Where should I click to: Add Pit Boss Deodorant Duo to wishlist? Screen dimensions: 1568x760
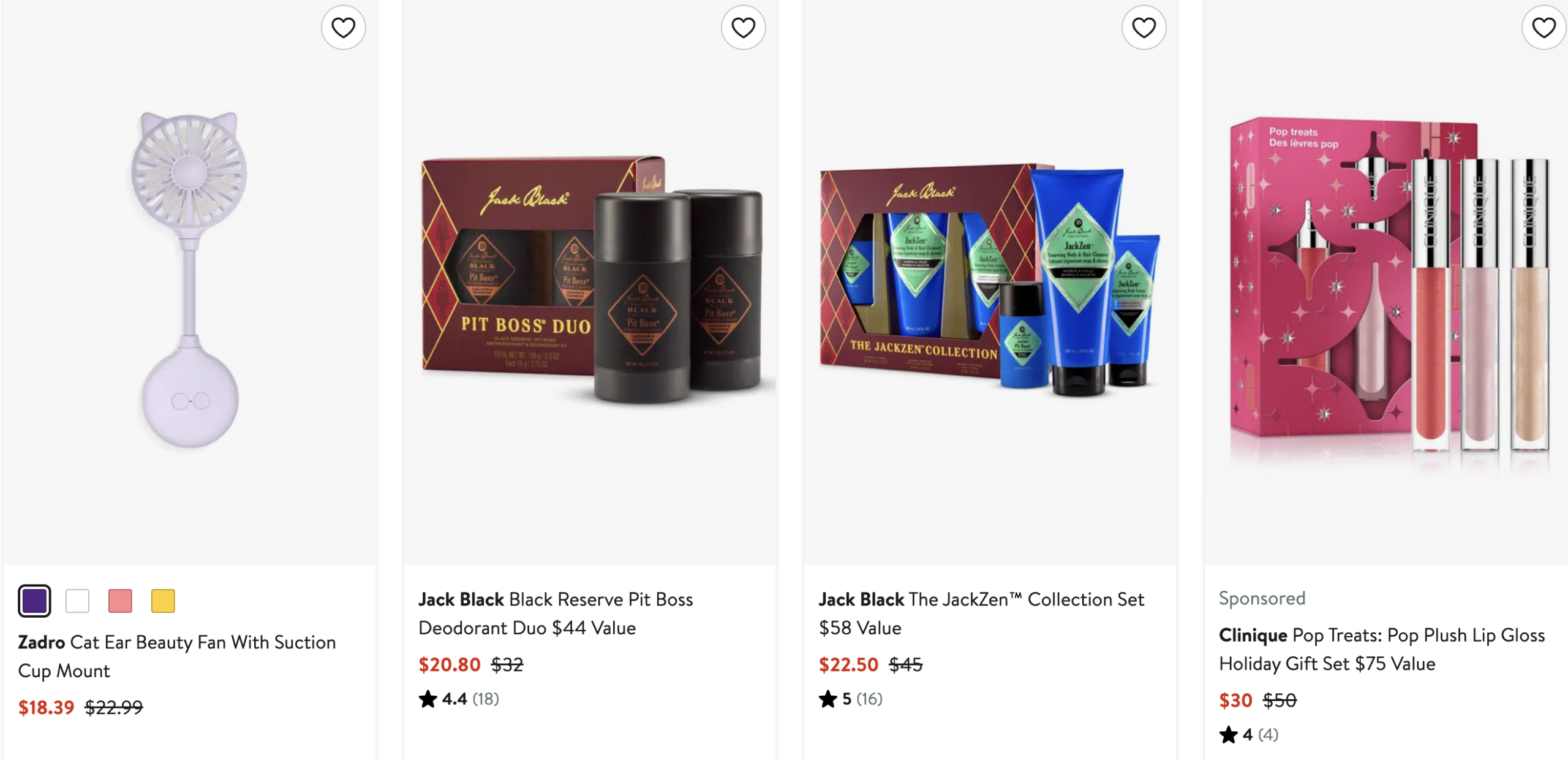[743, 28]
